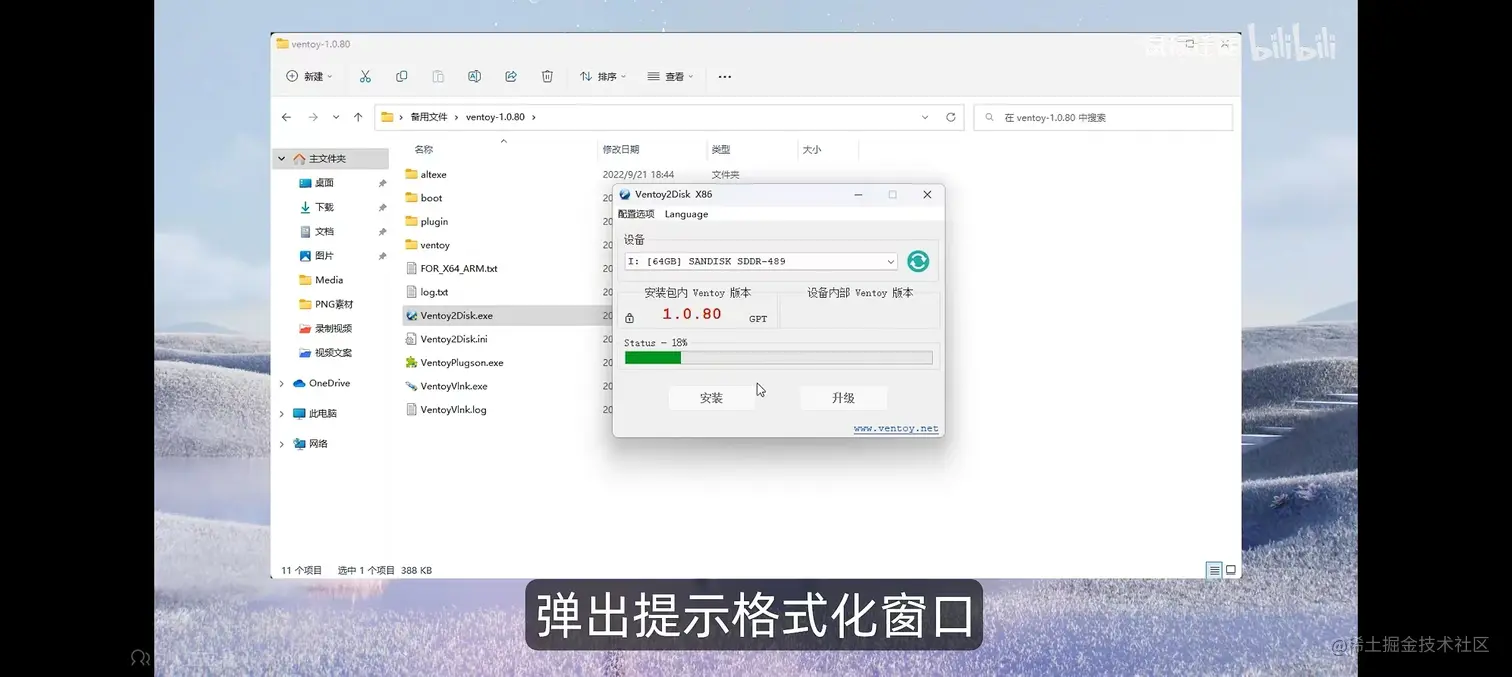Click the green refresh devices icon in Ventoy2Disk
The image size is (1512, 677).
pyautogui.click(x=918, y=261)
